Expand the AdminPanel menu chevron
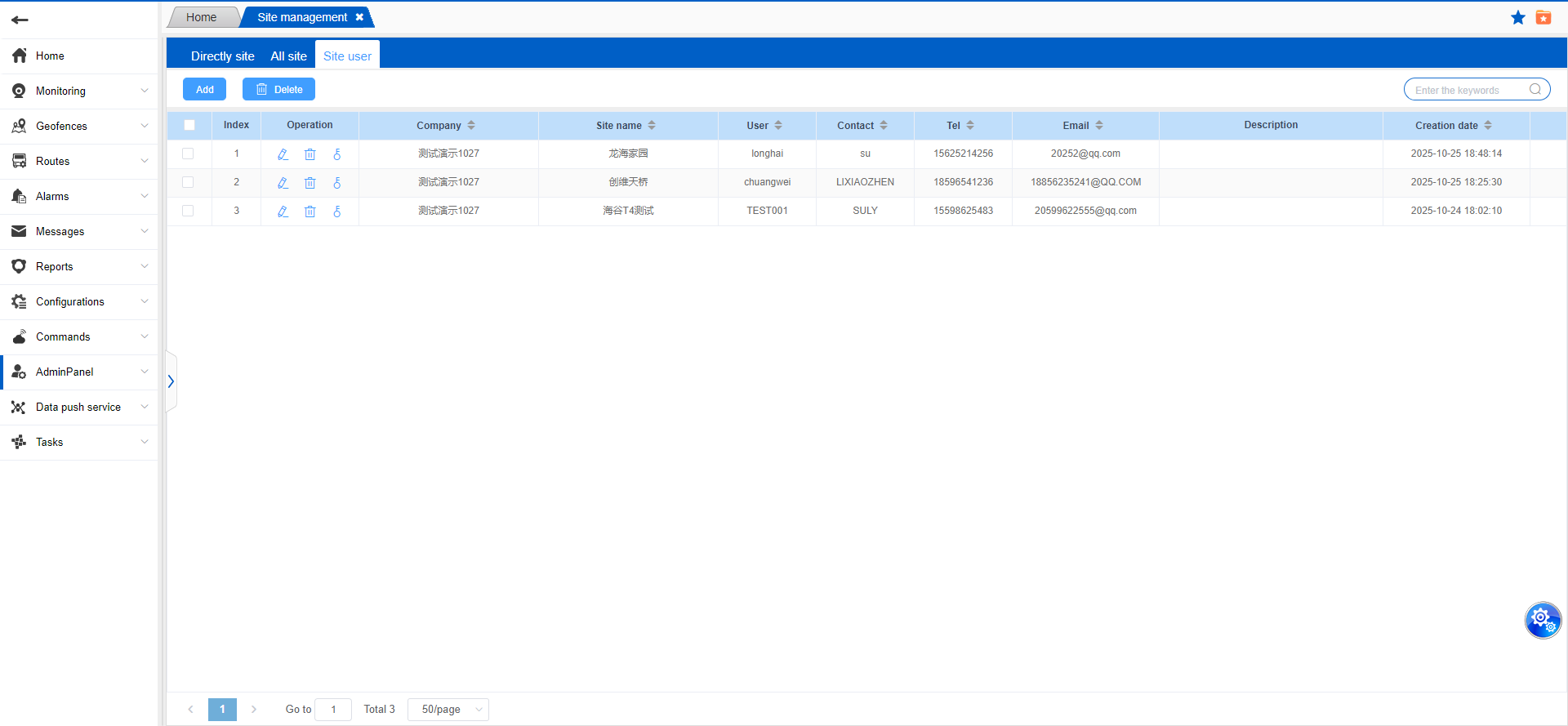Image resolution: width=1568 pixels, height=726 pixels. [145, 372]
